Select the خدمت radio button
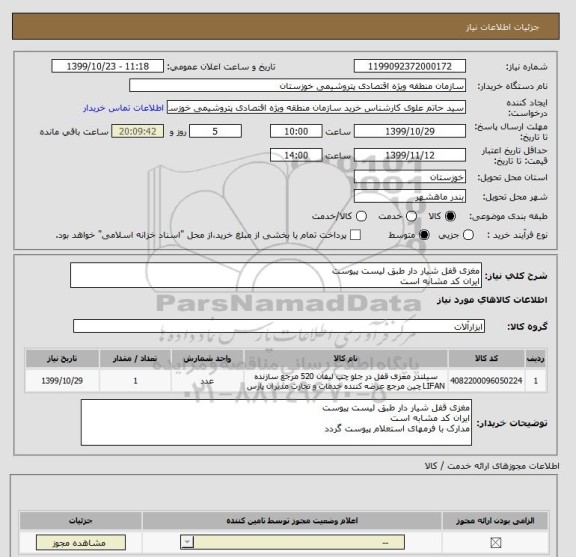 [411, 216]
